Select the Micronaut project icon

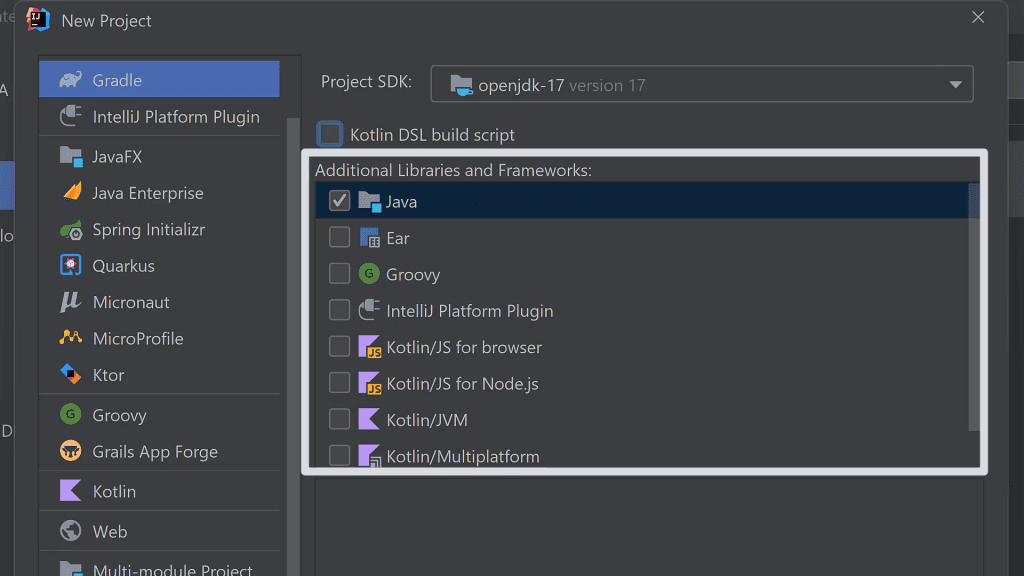pyautogui.click(x=70, y=301)
